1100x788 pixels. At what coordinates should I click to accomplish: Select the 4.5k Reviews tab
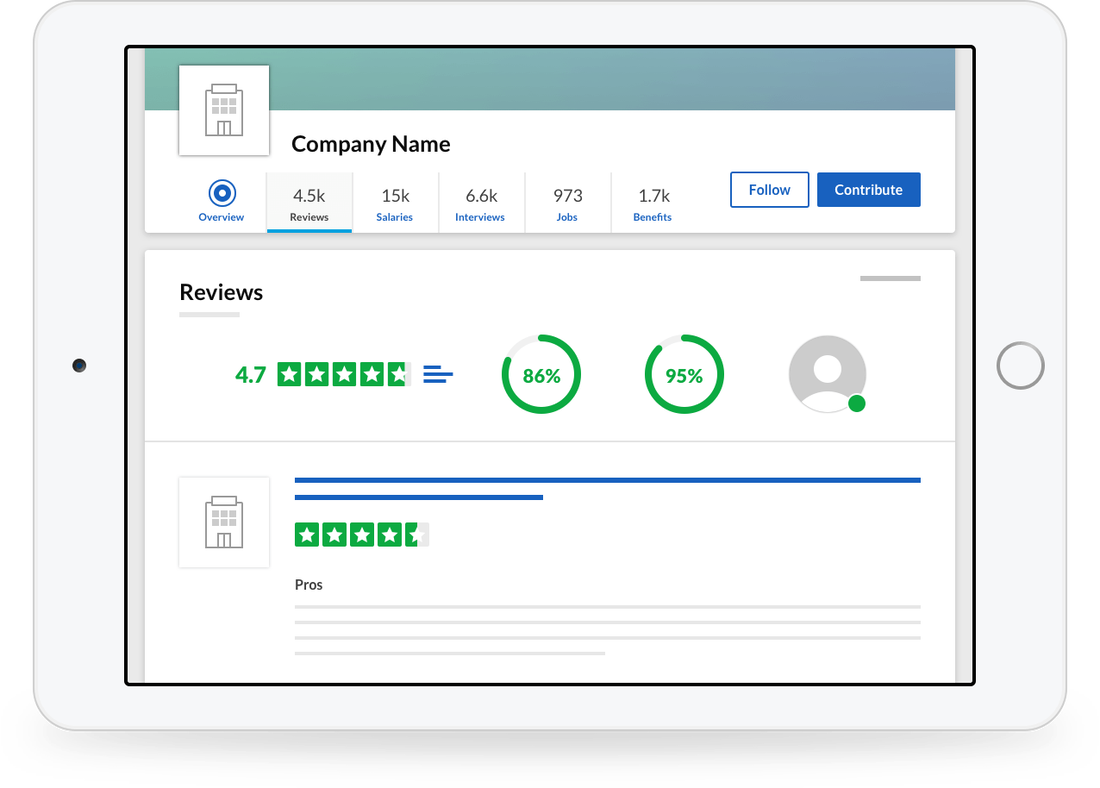point(309,203)
